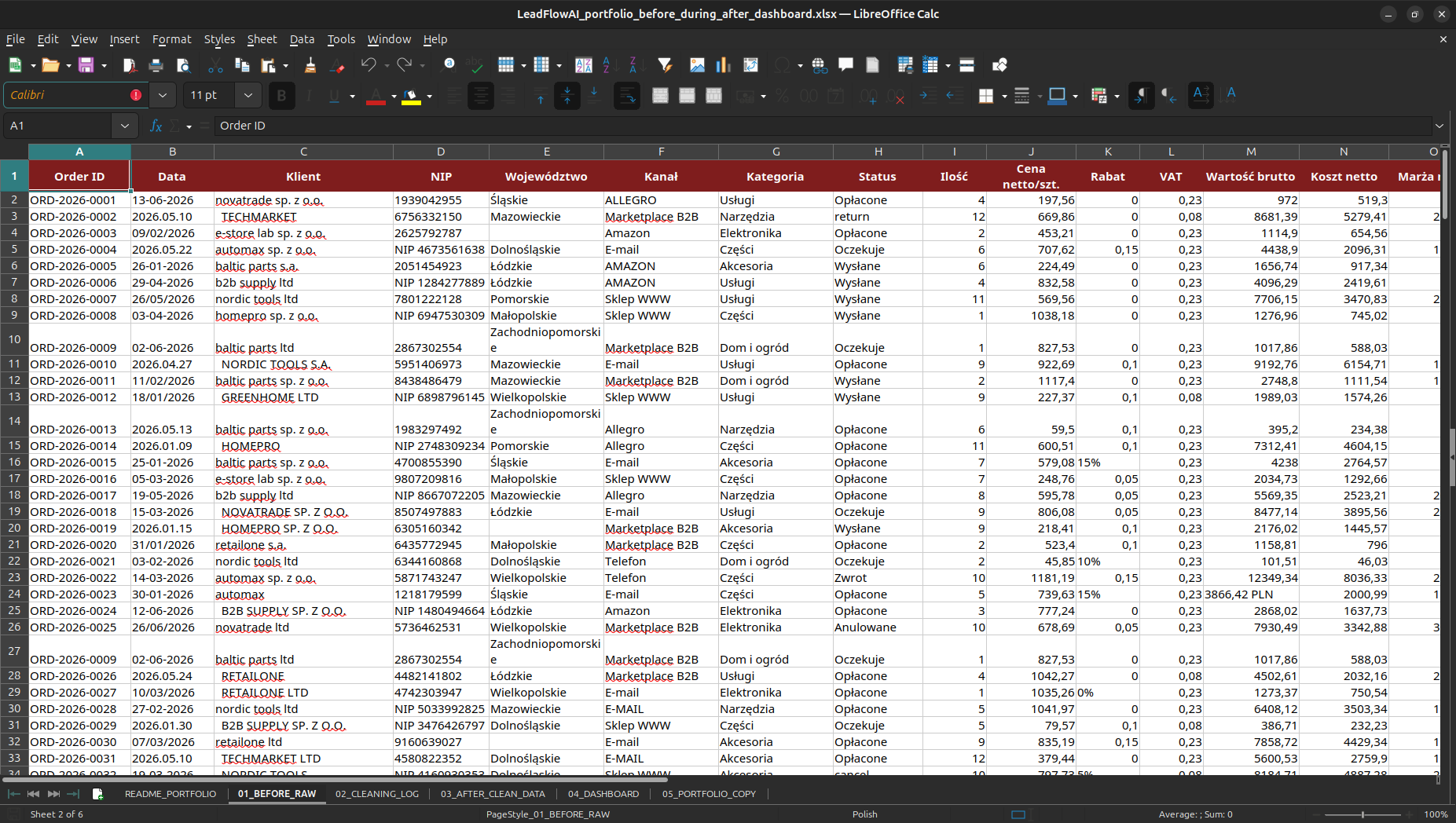The height and width of the screenshot is (823, 1456).
Task: Select column D header
Action: 441,152
